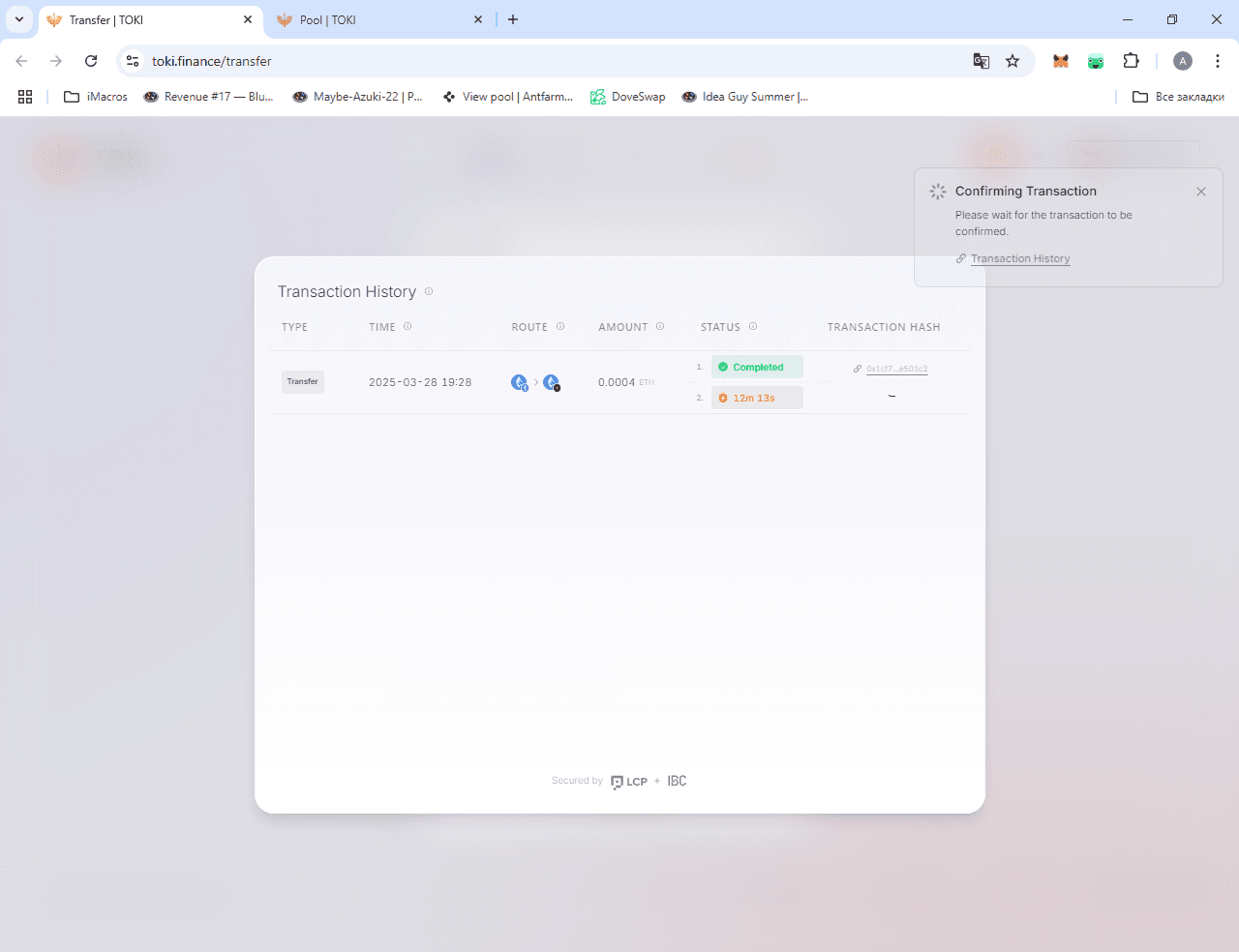Open the Все закладки folder
The image size is (1239, 952).
pos(1178,97)
